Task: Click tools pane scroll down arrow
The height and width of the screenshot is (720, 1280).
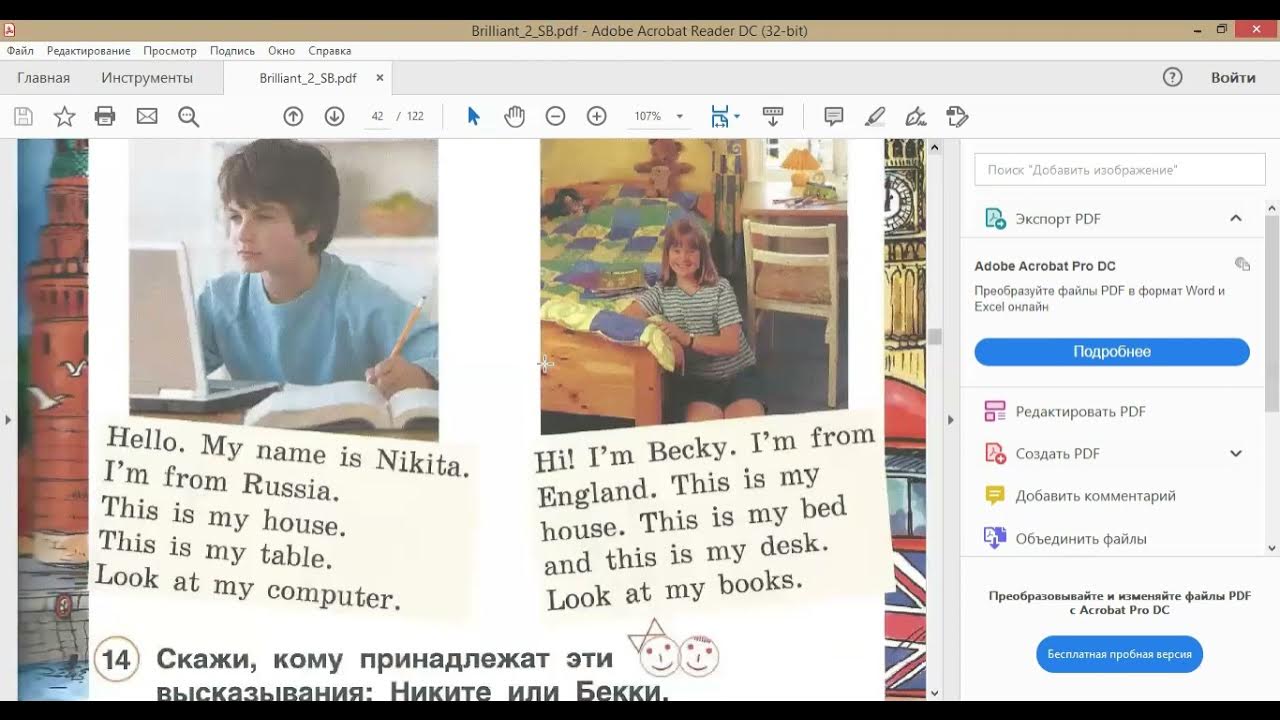Action: click(1272, 548)
